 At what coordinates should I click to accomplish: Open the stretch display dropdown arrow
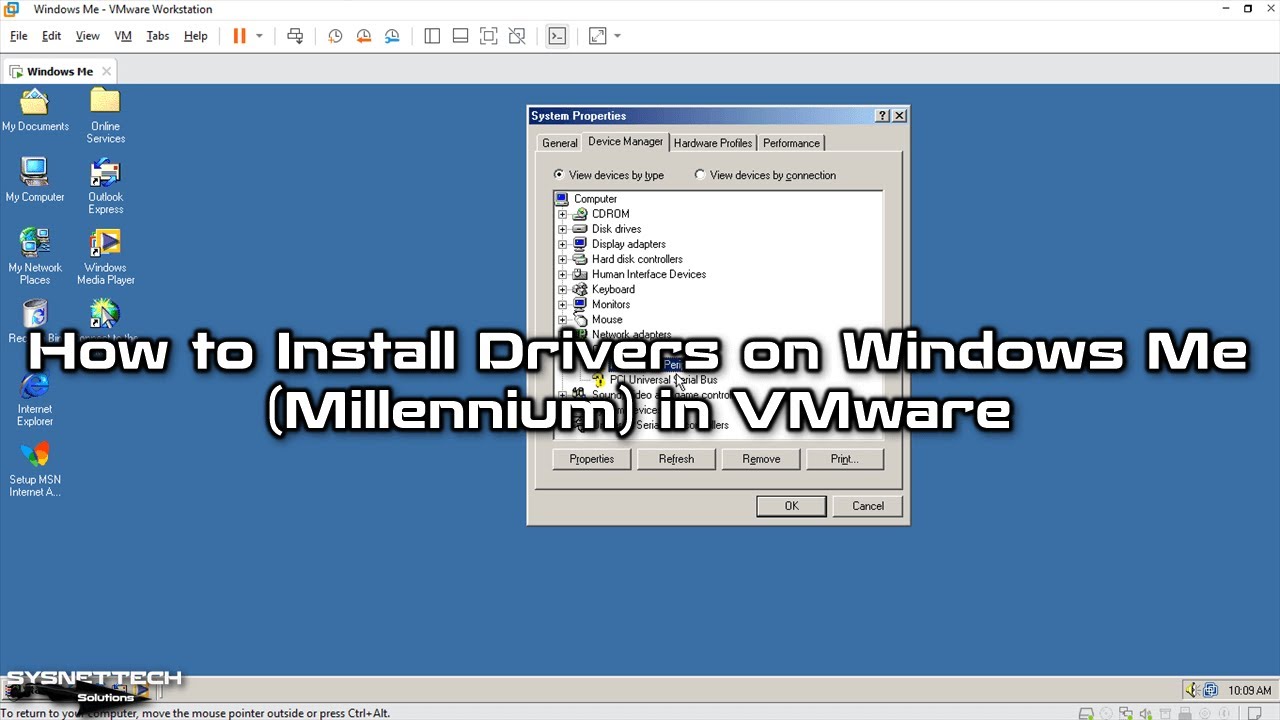617,36
